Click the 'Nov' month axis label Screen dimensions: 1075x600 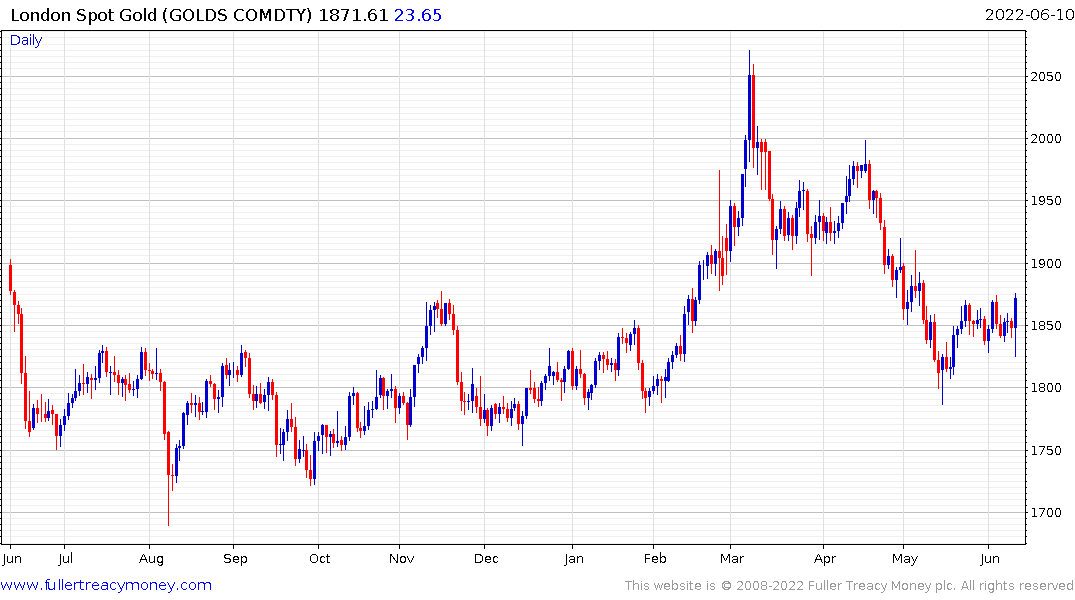(402, 559)
